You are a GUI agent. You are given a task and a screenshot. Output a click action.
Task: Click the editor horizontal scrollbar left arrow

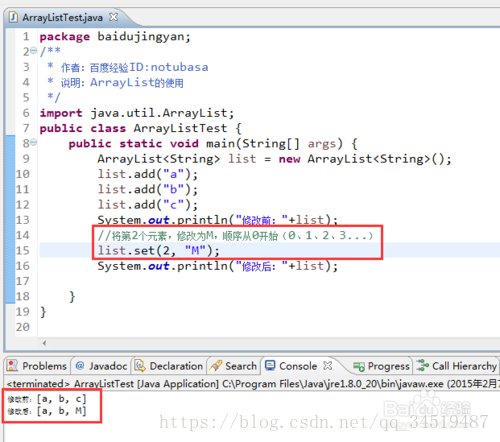pos(44,343)
